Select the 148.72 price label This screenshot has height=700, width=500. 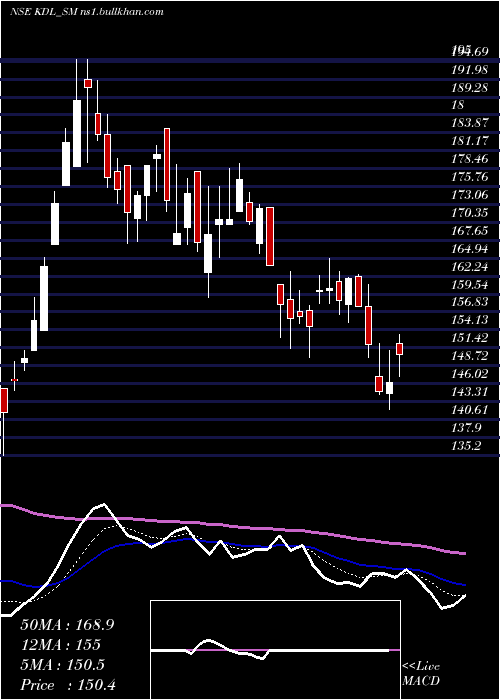[469, 356]
